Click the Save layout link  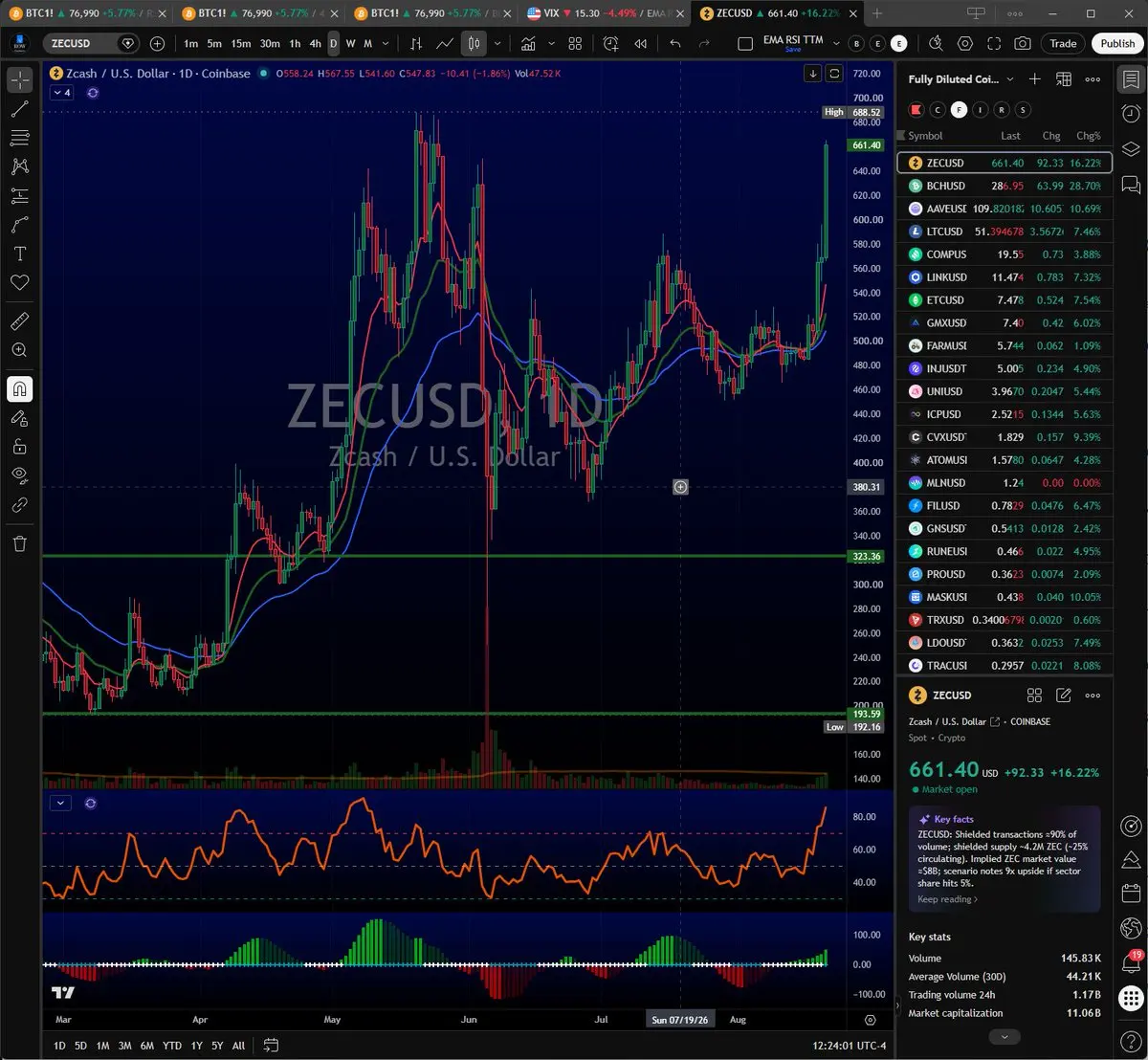pos(793,50)
